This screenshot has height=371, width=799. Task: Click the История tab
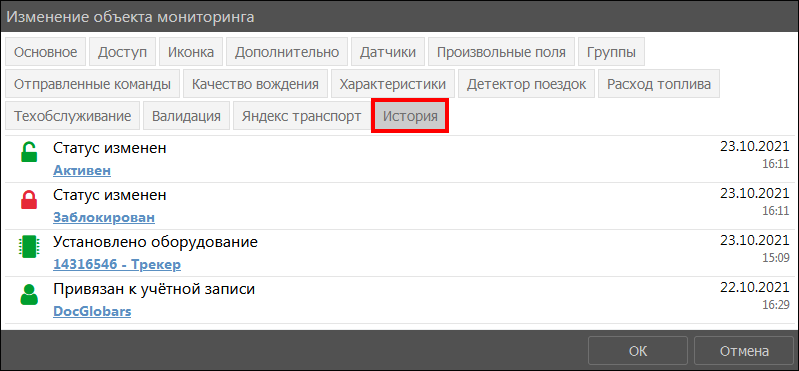pyautogui.click(x=410, y=116)
